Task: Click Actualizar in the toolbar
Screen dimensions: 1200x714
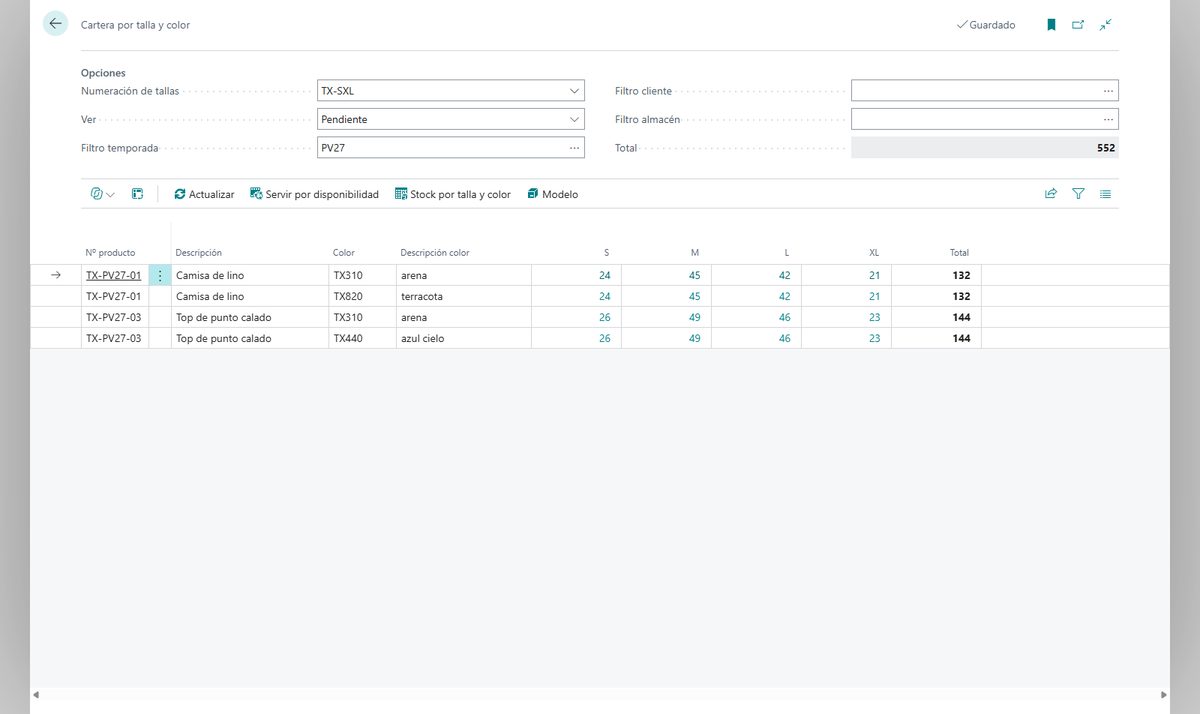Action: click(204, 194)
